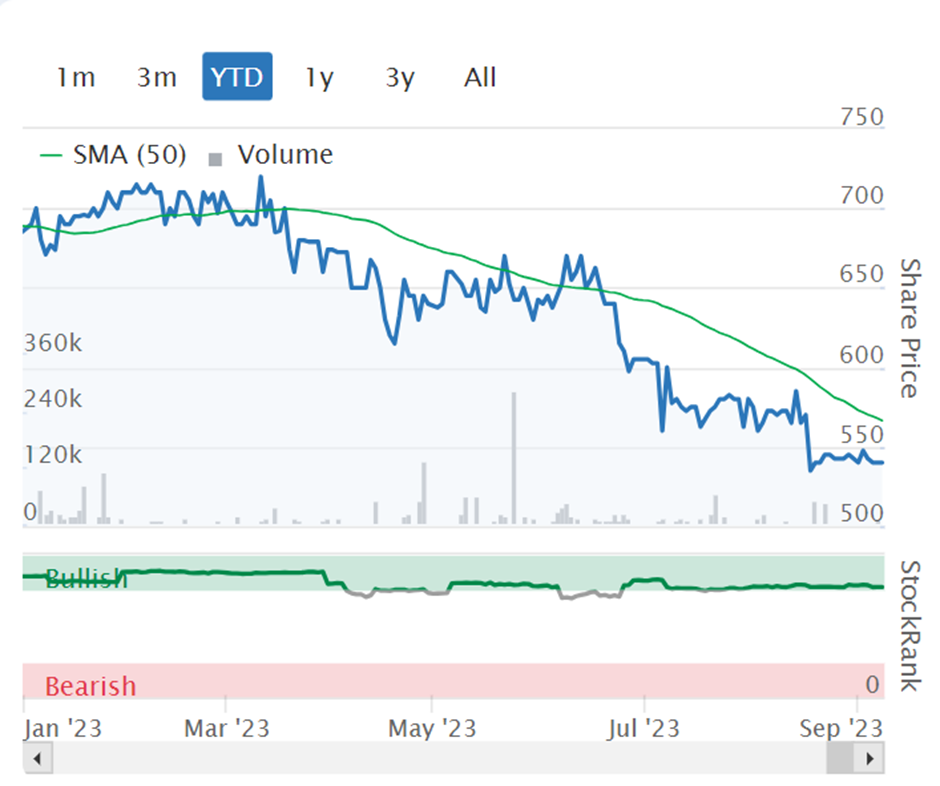Show All time range
940x786 pixels.
[x=480, y=77]
